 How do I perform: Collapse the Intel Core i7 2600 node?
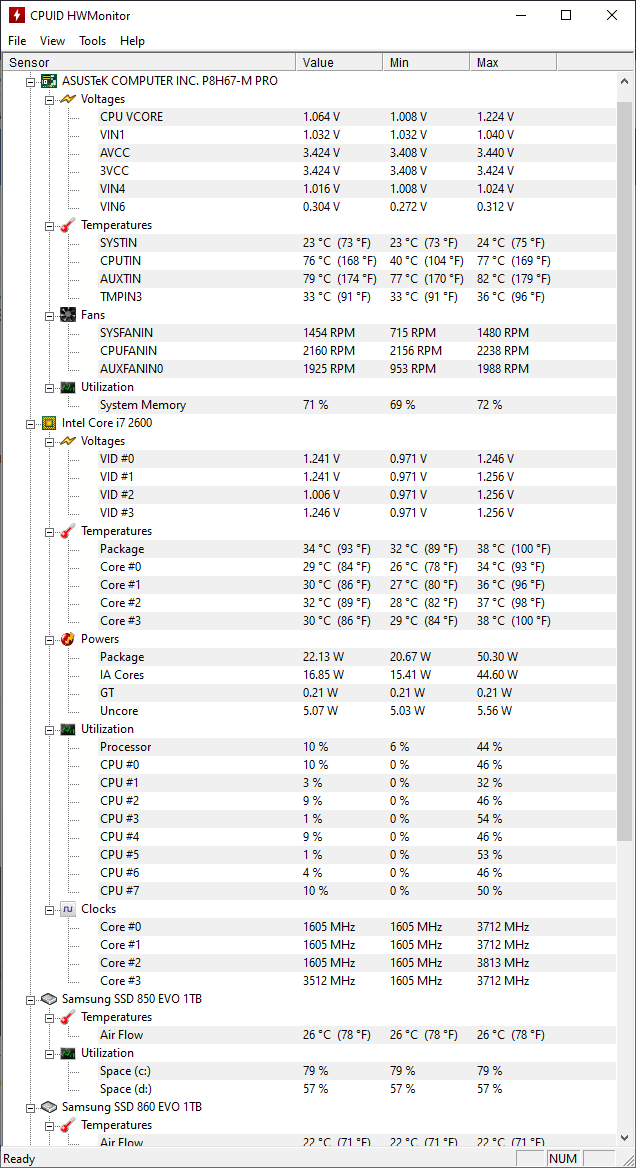(x=31, y=423)
